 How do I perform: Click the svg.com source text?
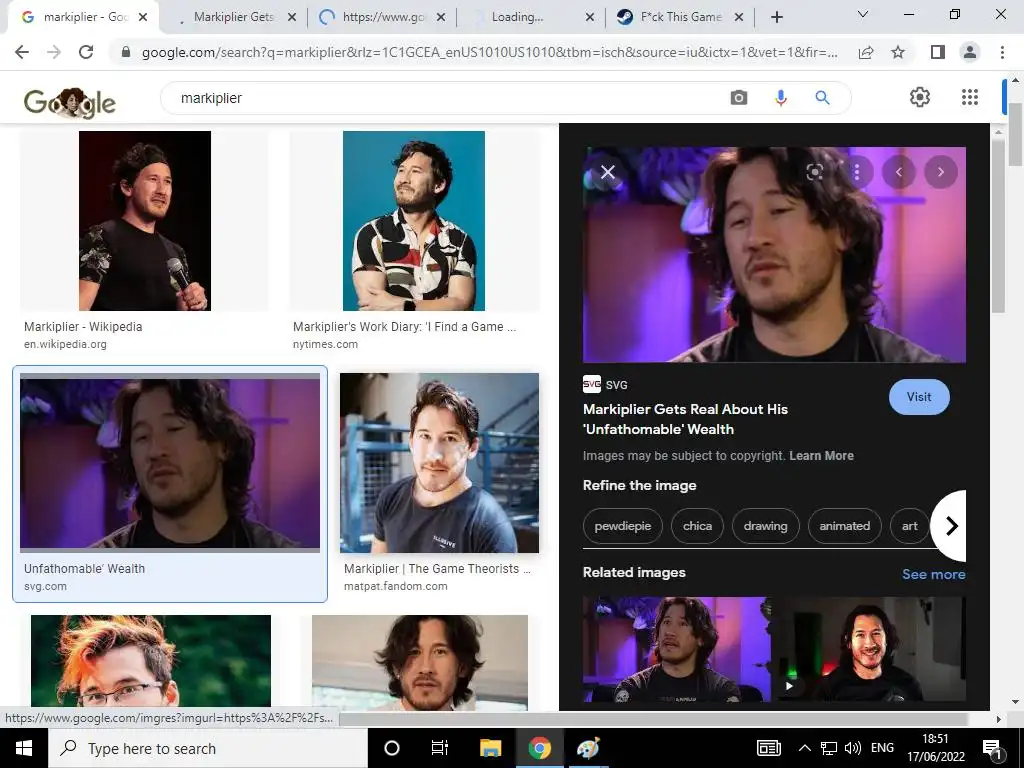click(45, 586)
